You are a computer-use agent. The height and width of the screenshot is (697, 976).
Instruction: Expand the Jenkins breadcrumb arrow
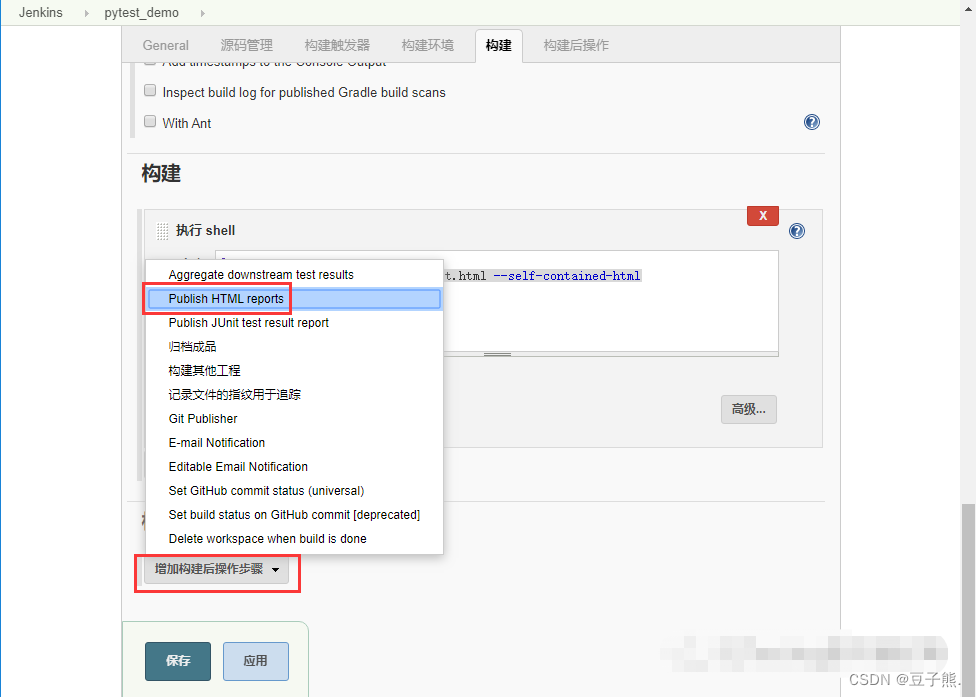(87, 13)
